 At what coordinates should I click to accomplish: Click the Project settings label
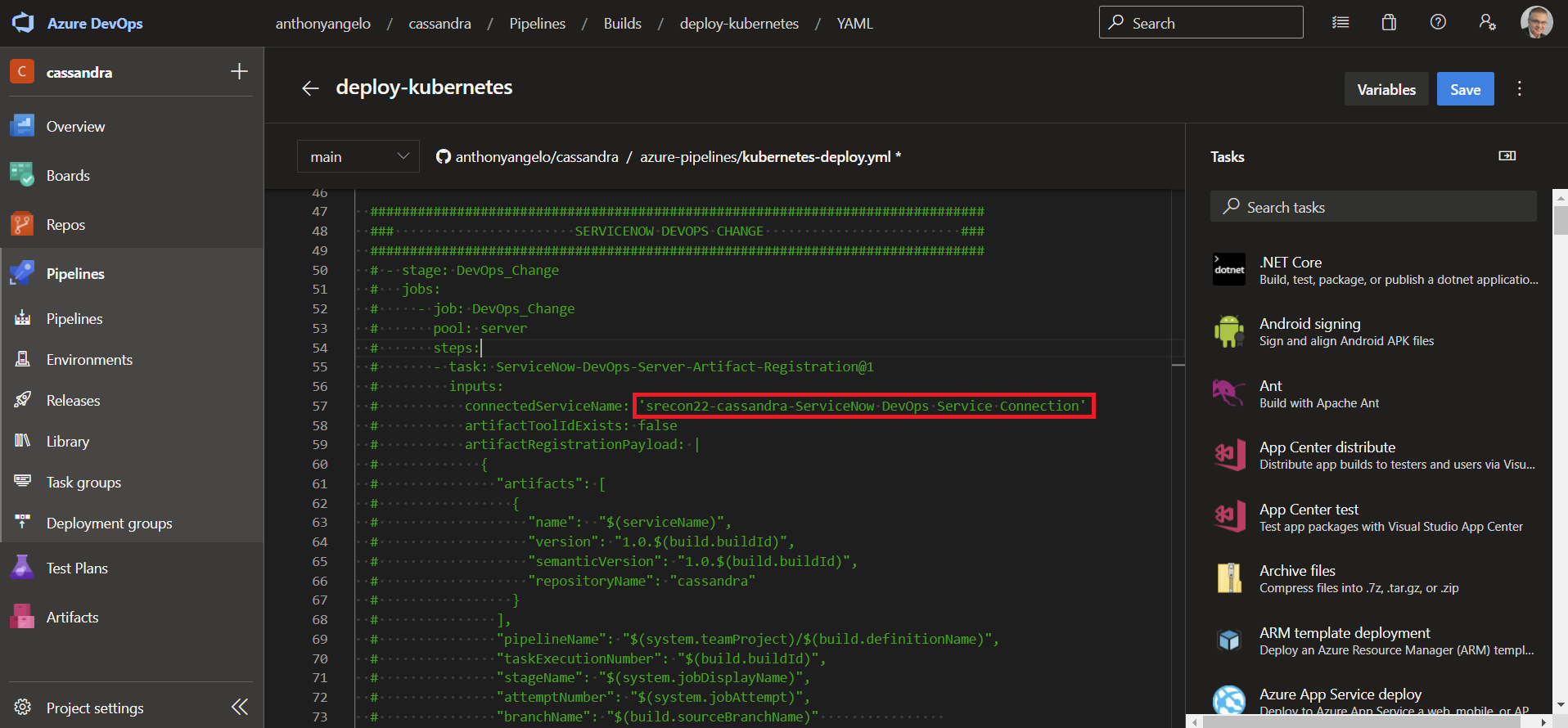pyautogui.click(x=95, y=708)
